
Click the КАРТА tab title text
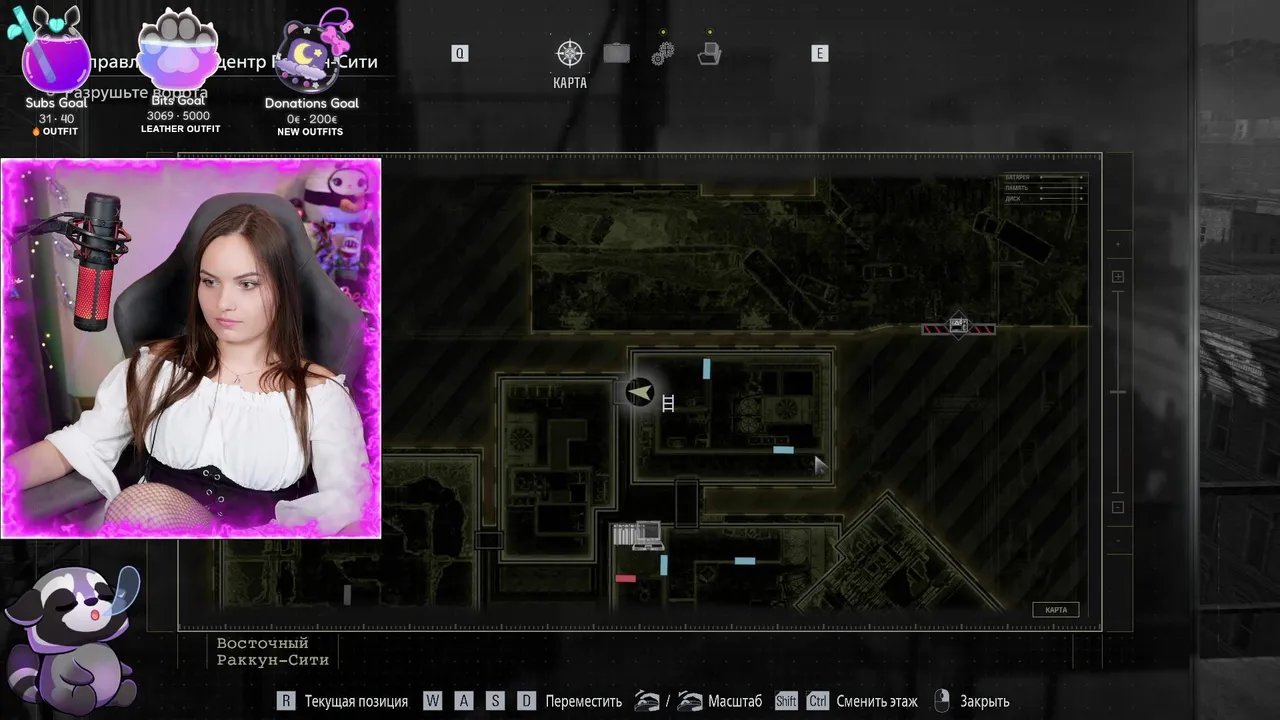tap(570, 83)
